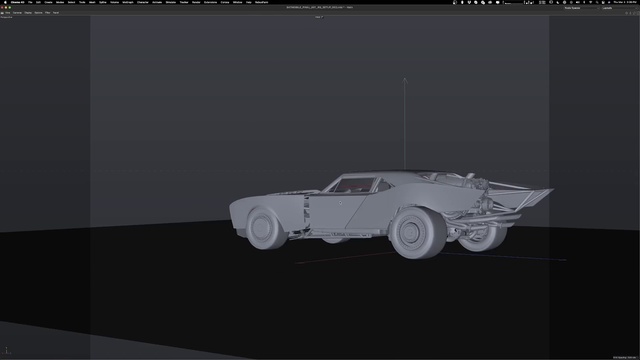The image size is (640, 360).
Task: Open the File menu
Action: (30, 2)
